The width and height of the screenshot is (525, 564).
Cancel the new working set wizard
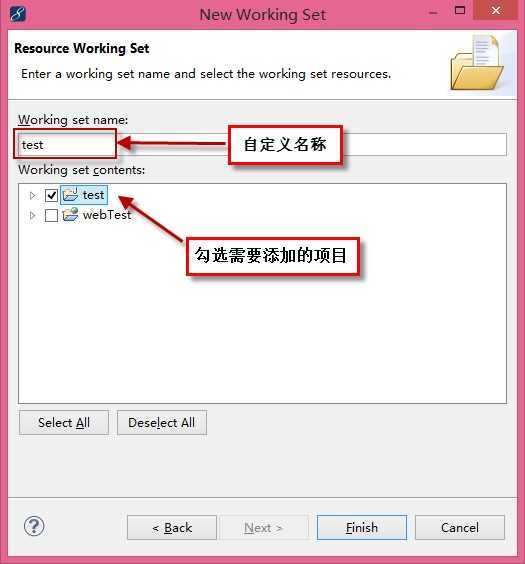click(x=460, y=528)
